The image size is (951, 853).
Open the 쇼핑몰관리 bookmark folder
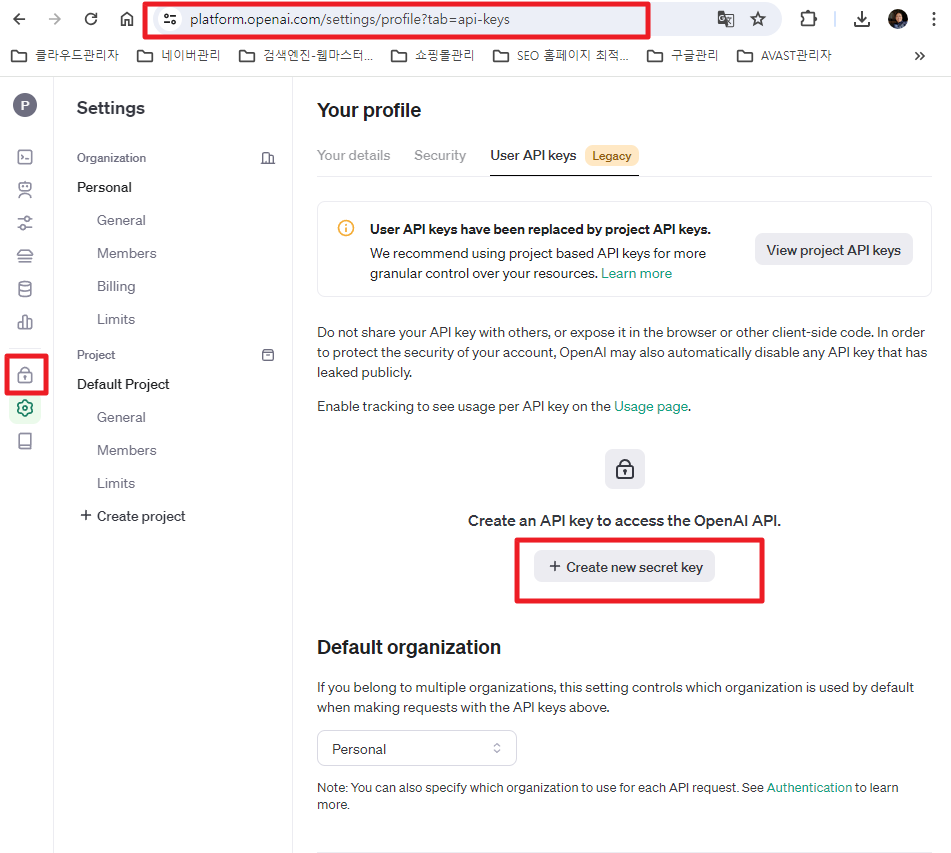click(432, 56)
